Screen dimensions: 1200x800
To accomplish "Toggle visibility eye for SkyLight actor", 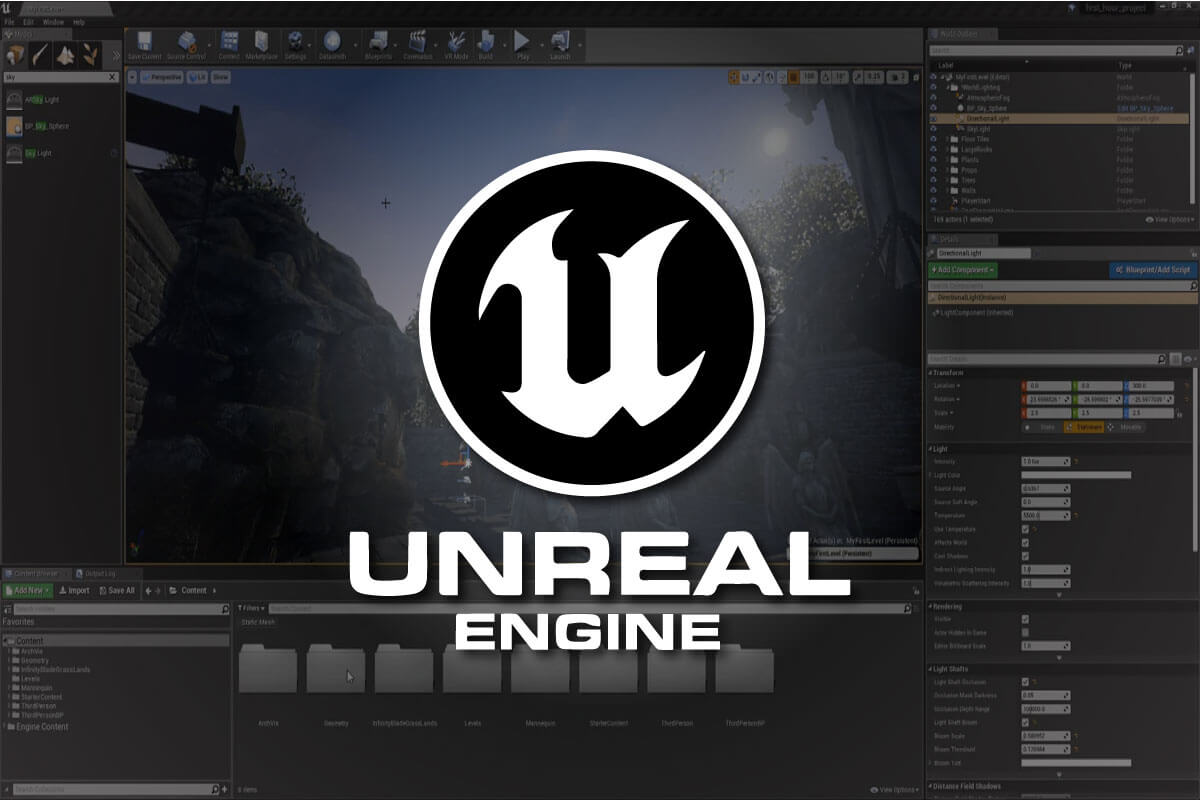I will 934,129.
